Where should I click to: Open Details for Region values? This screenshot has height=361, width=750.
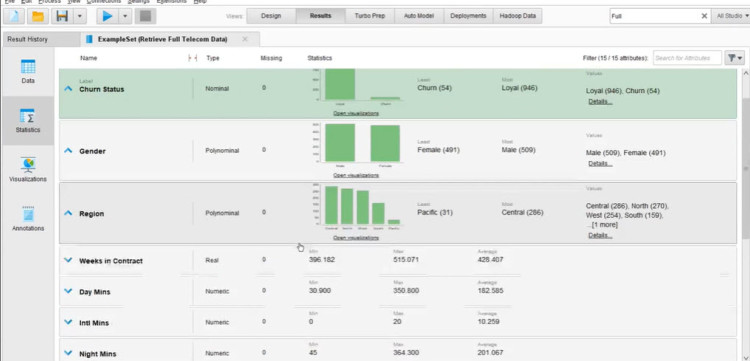(x=600, y=235)
